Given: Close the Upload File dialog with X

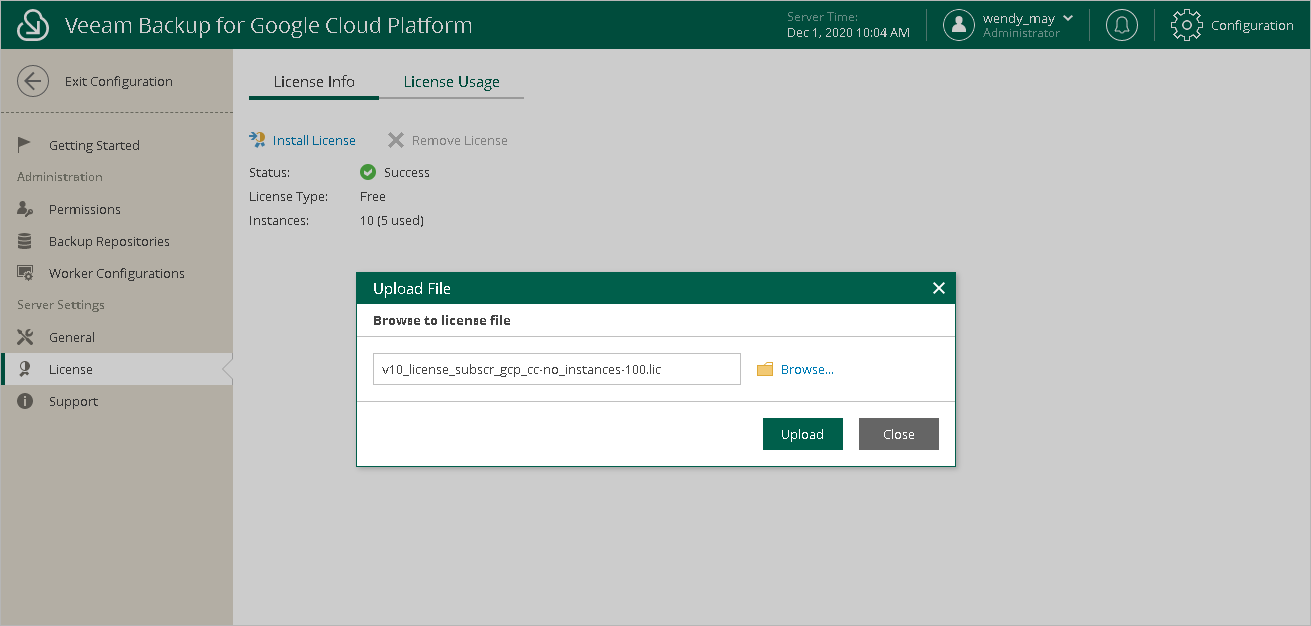Looking at the screenshot, I should tap(938, 288).
